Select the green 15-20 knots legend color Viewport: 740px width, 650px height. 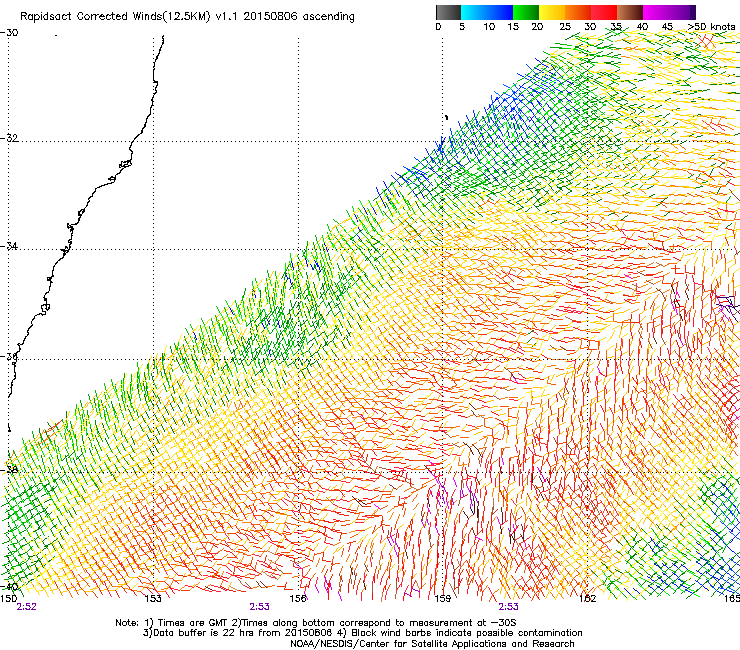tap(526, 12)
